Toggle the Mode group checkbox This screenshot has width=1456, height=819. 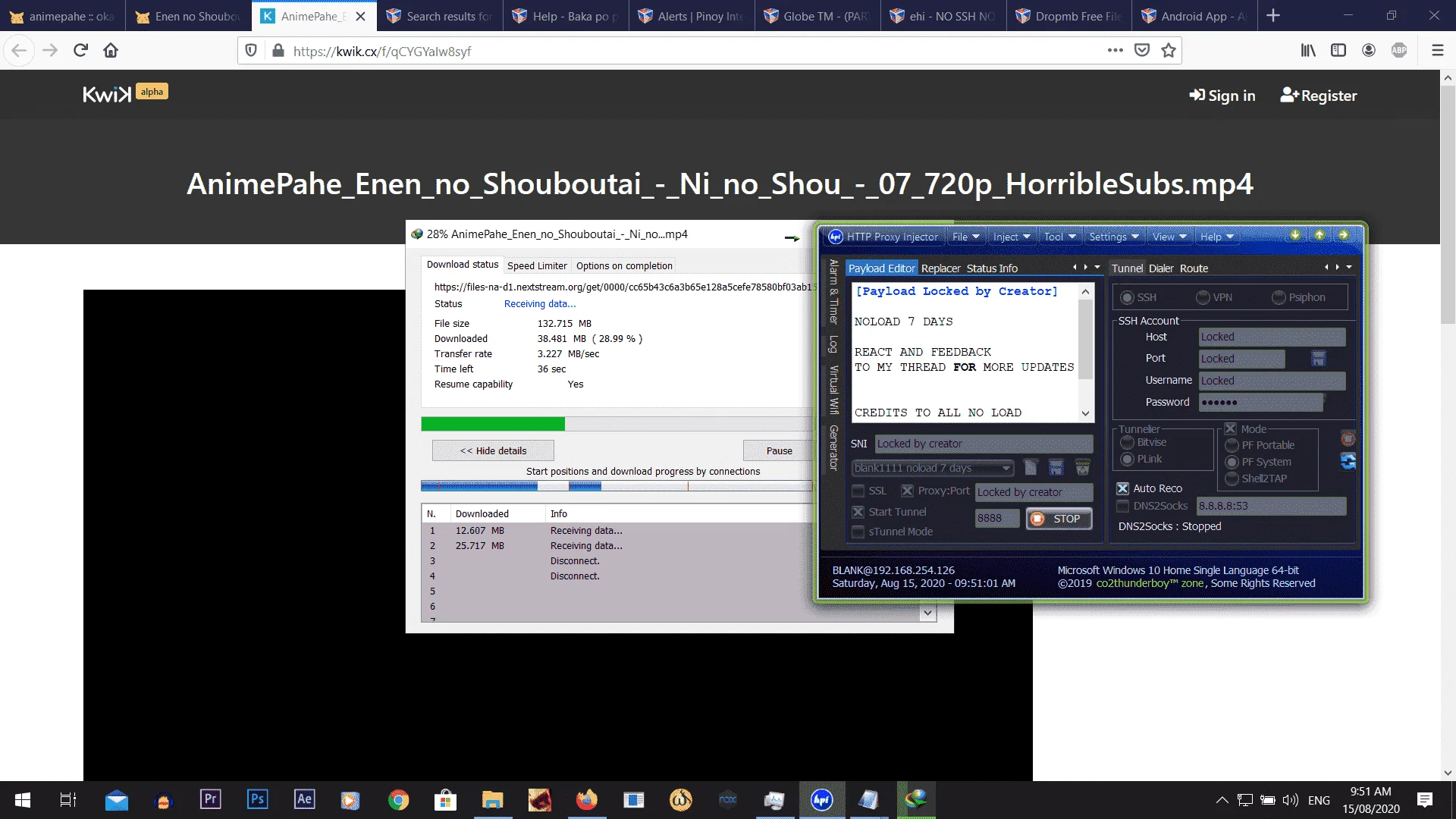(1231, 428)
